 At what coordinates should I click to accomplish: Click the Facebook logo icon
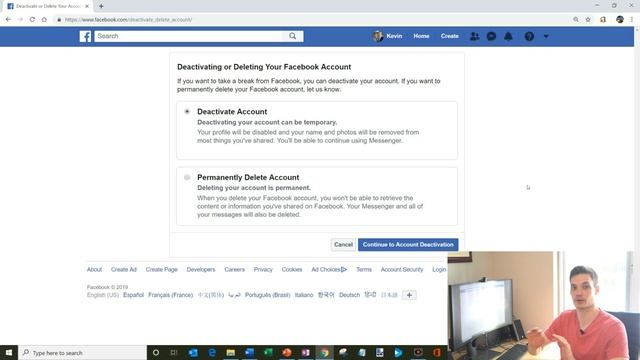(85, 36)
